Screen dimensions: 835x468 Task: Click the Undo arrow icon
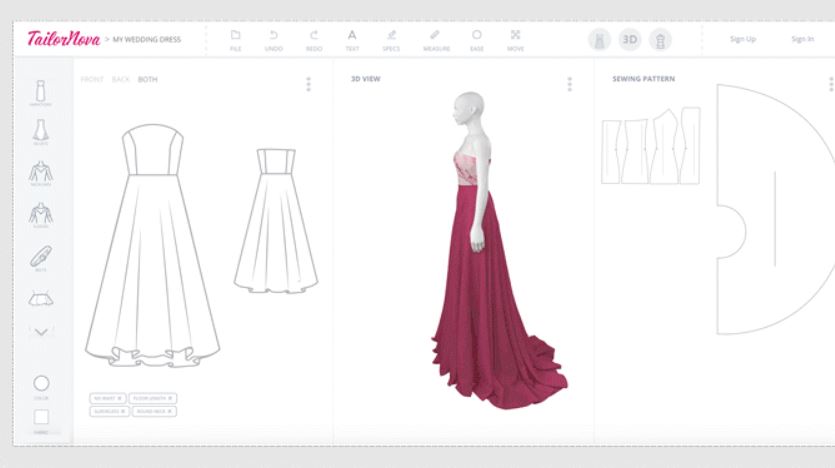tap(274, 35)
